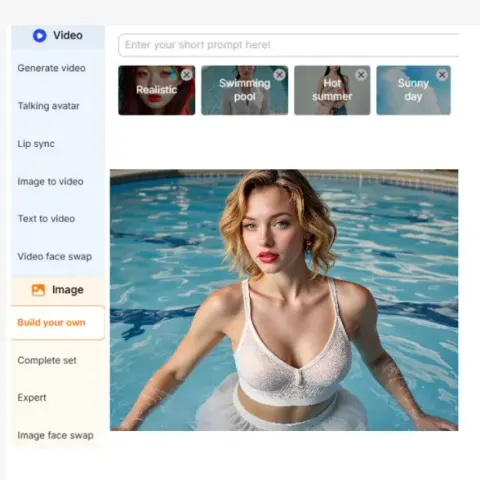Click the blue Video play icon
Viewport: 480px width, 480px height.
39,35
